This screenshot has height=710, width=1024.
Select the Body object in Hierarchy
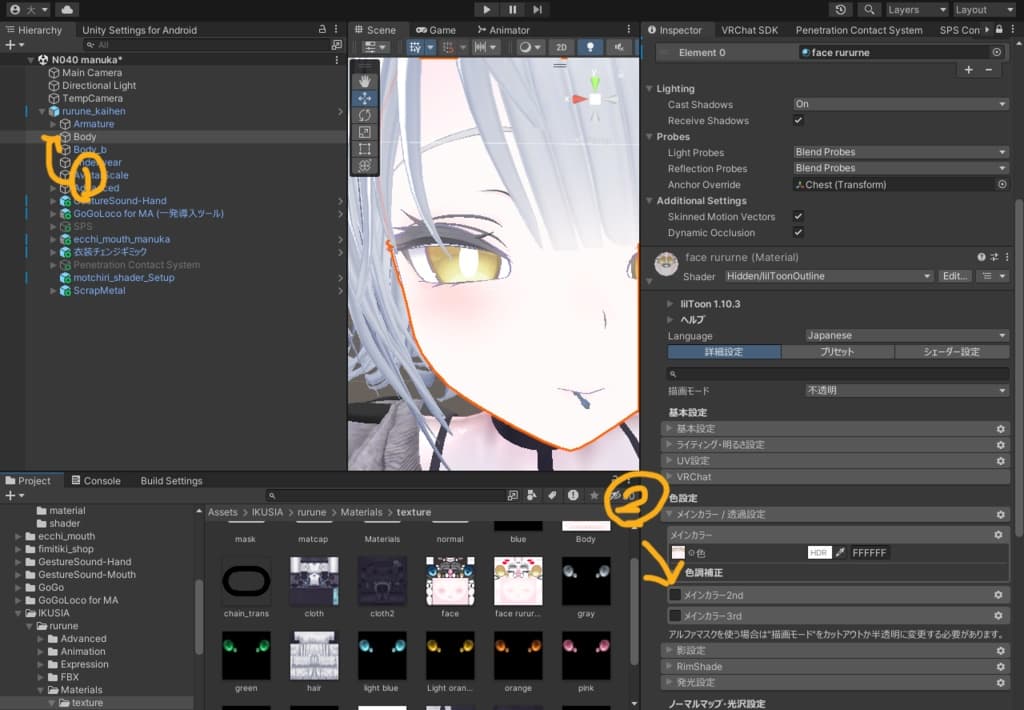84,137
